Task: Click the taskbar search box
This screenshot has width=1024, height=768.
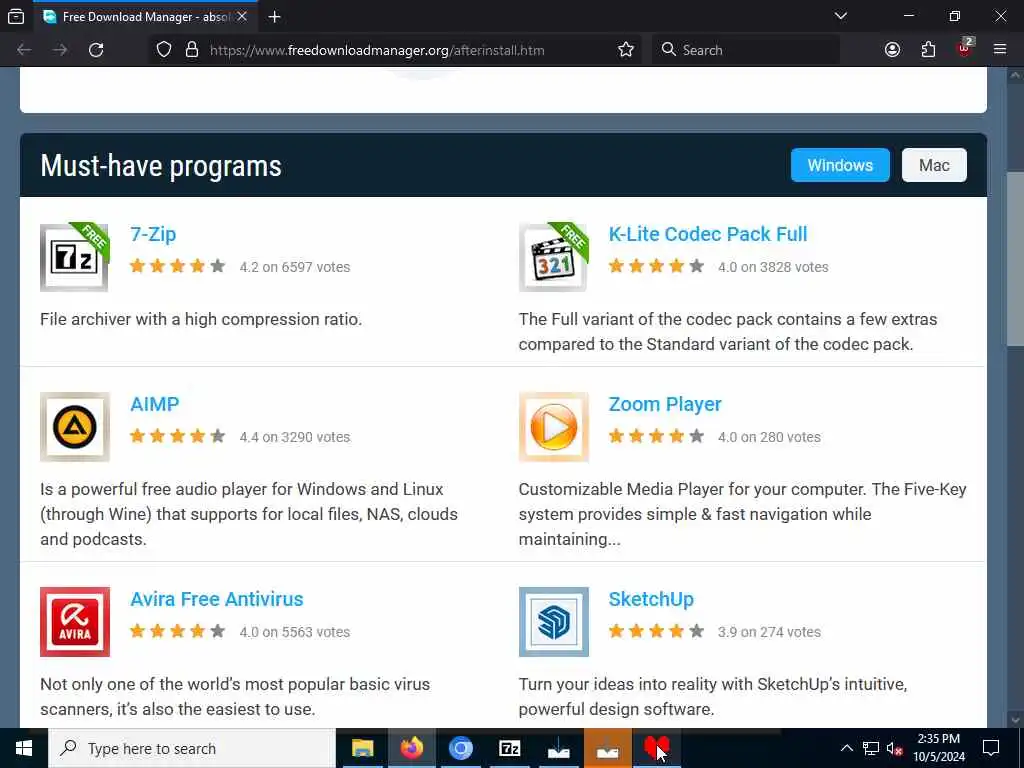Action: click(x=192, y=748)
